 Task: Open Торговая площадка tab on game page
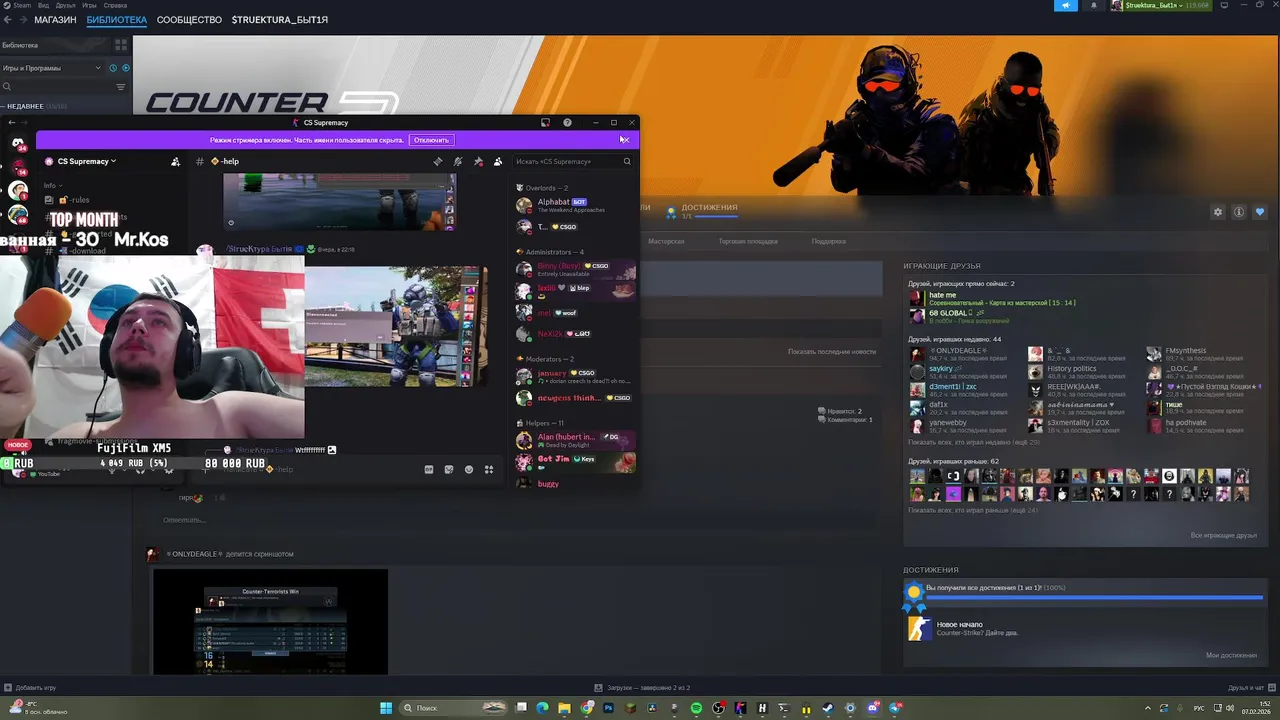[748, 241]
